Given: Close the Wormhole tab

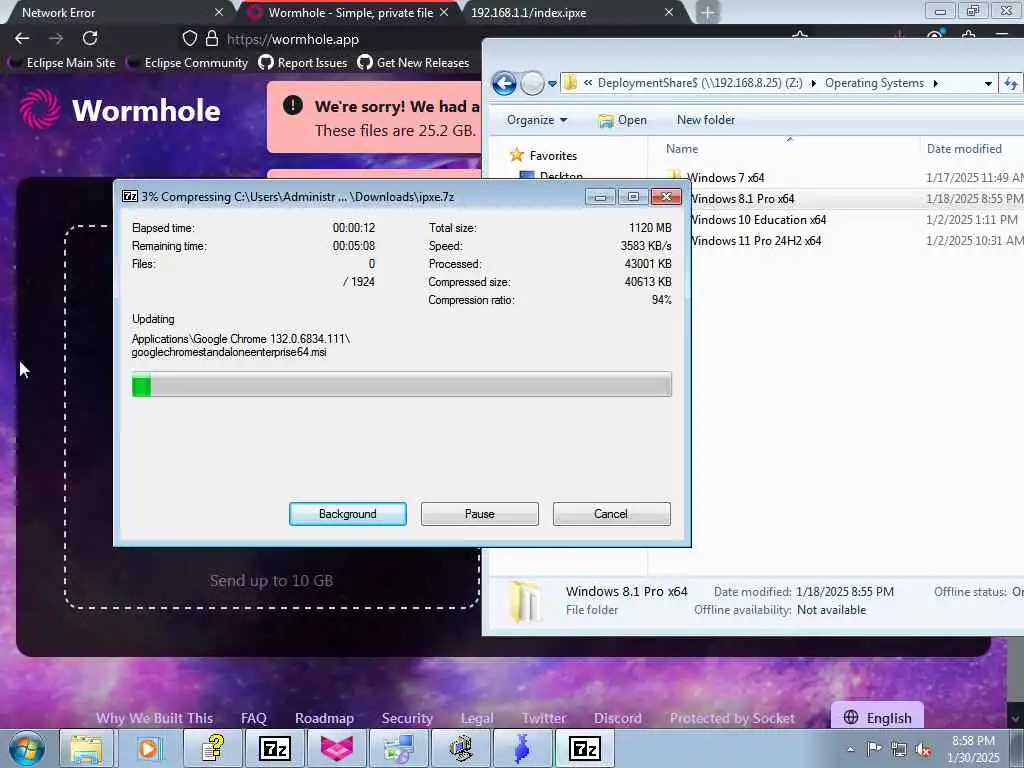Looking at the screenshot, I should (444, 12).
